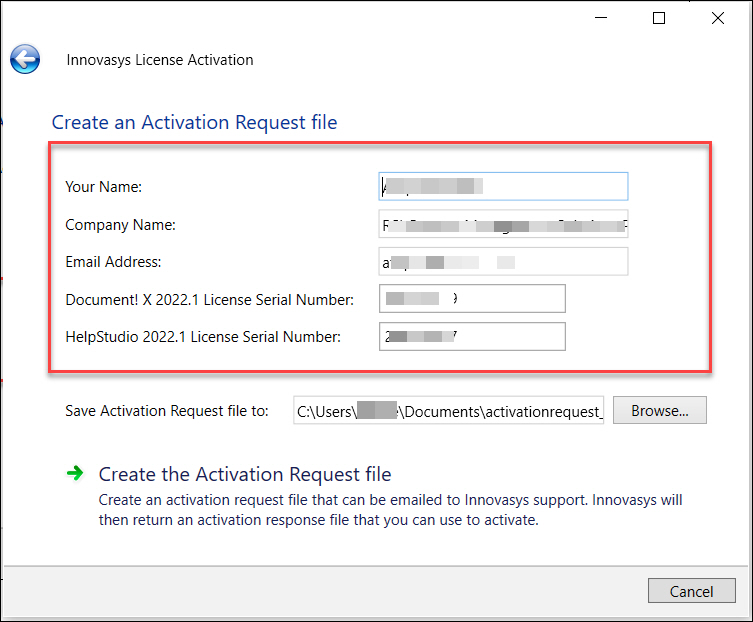Click 'HelpStudio 2022.1 License Serial Number:' label
The image size is (753, 622).
click(203, 337)
